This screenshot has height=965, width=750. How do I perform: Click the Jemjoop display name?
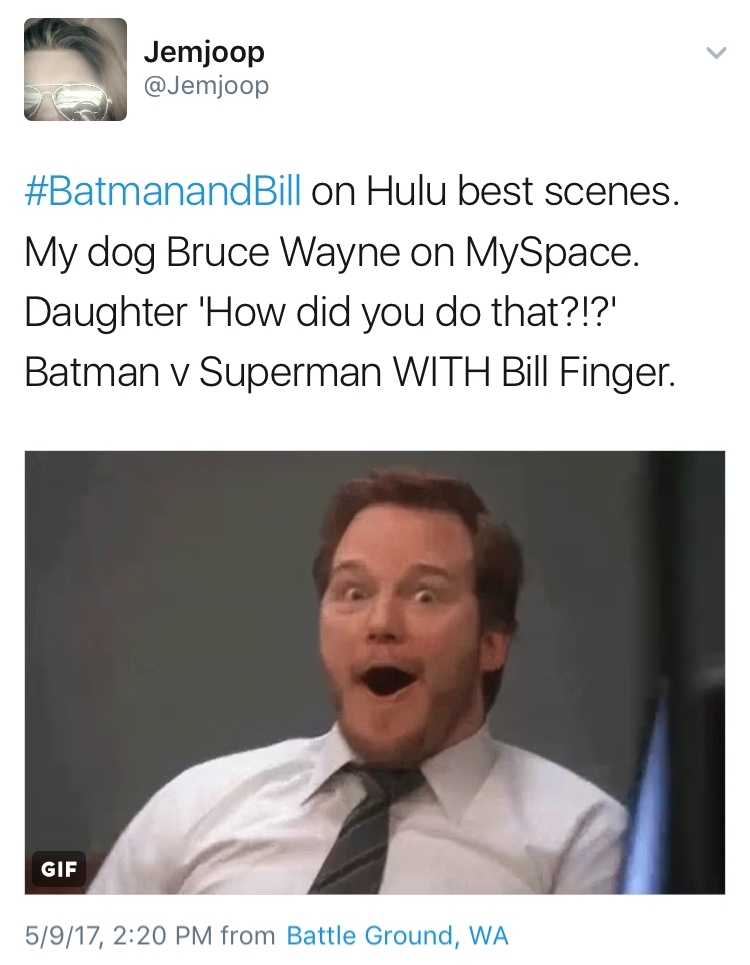click(x=204, y=52)
